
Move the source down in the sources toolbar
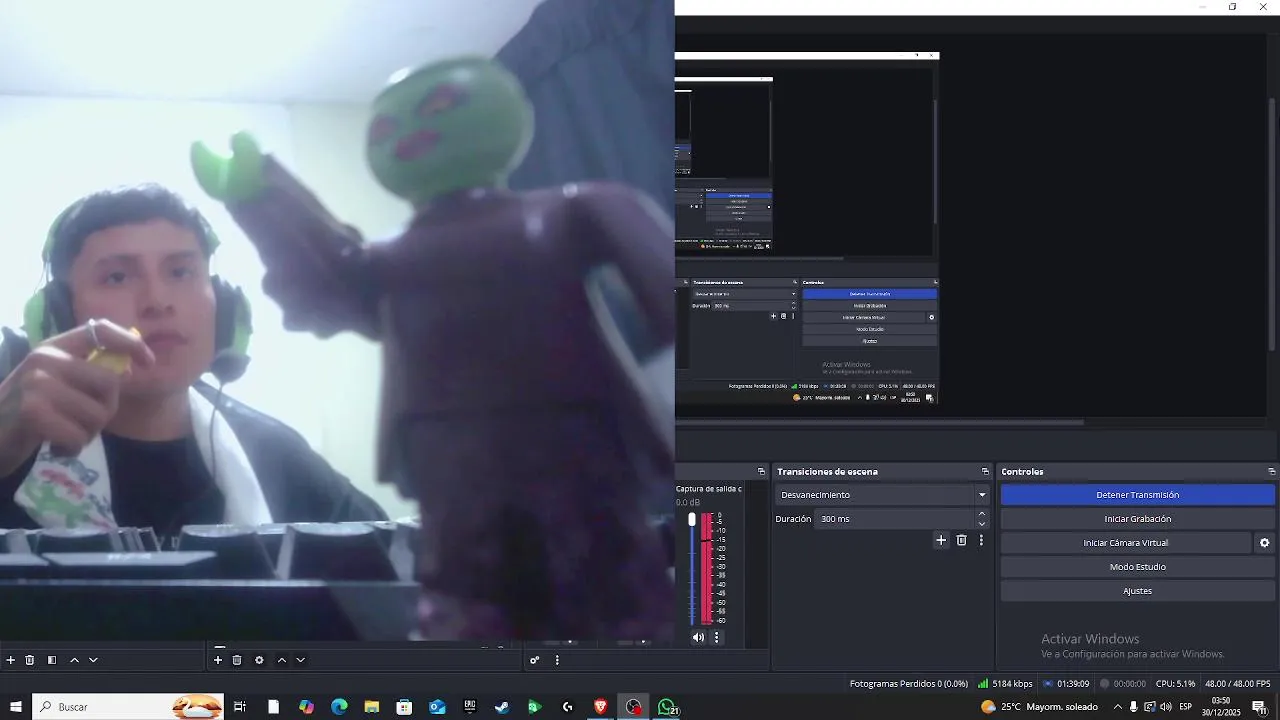[300, 660]
